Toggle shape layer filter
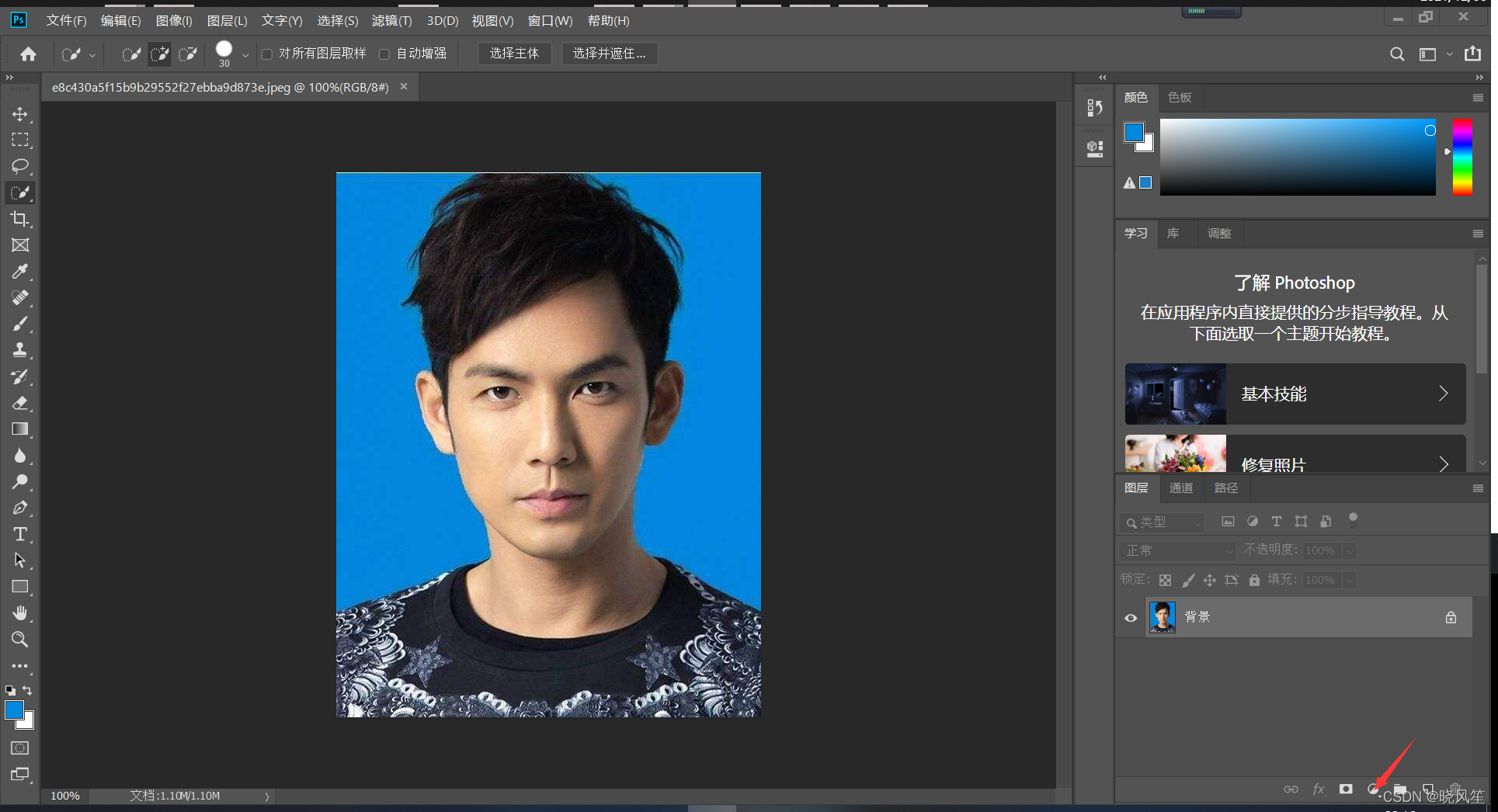Image resolution: width=1498 pixels, height=812 pixels. pyautogui.click(x=1302, y=522)
